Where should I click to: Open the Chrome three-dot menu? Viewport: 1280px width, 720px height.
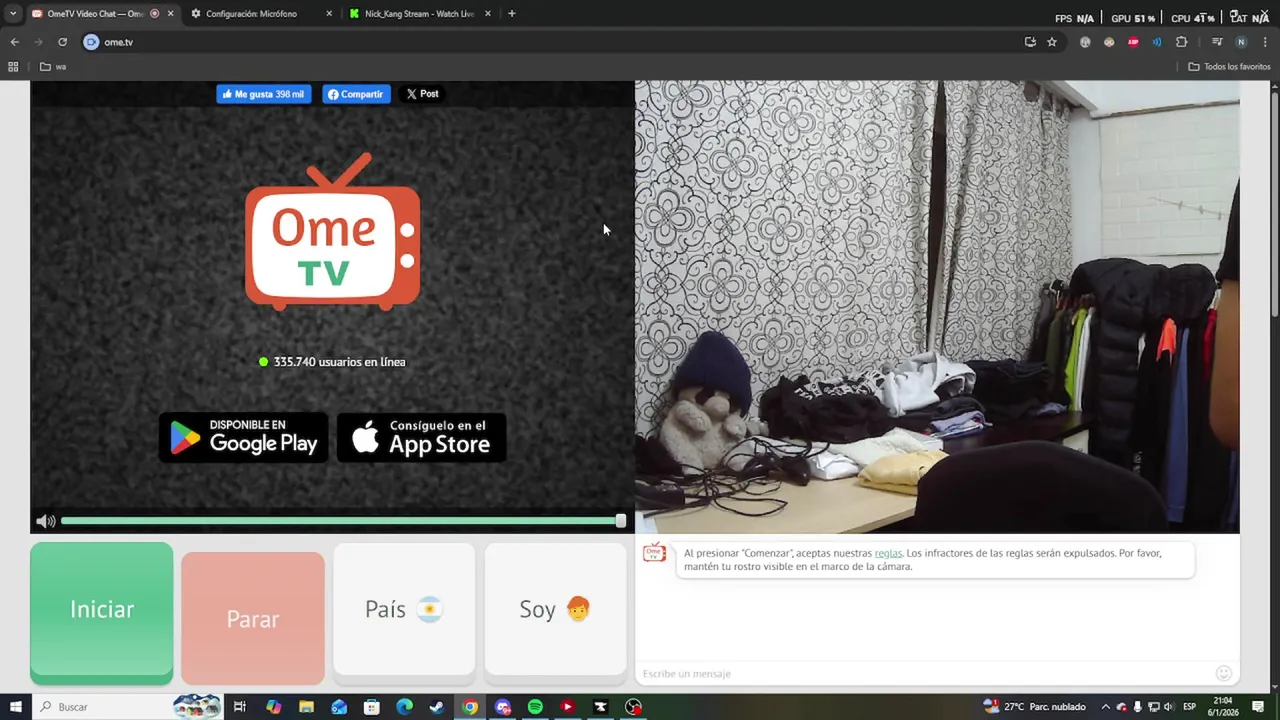pyautogui.click(x=1265, y=42)
